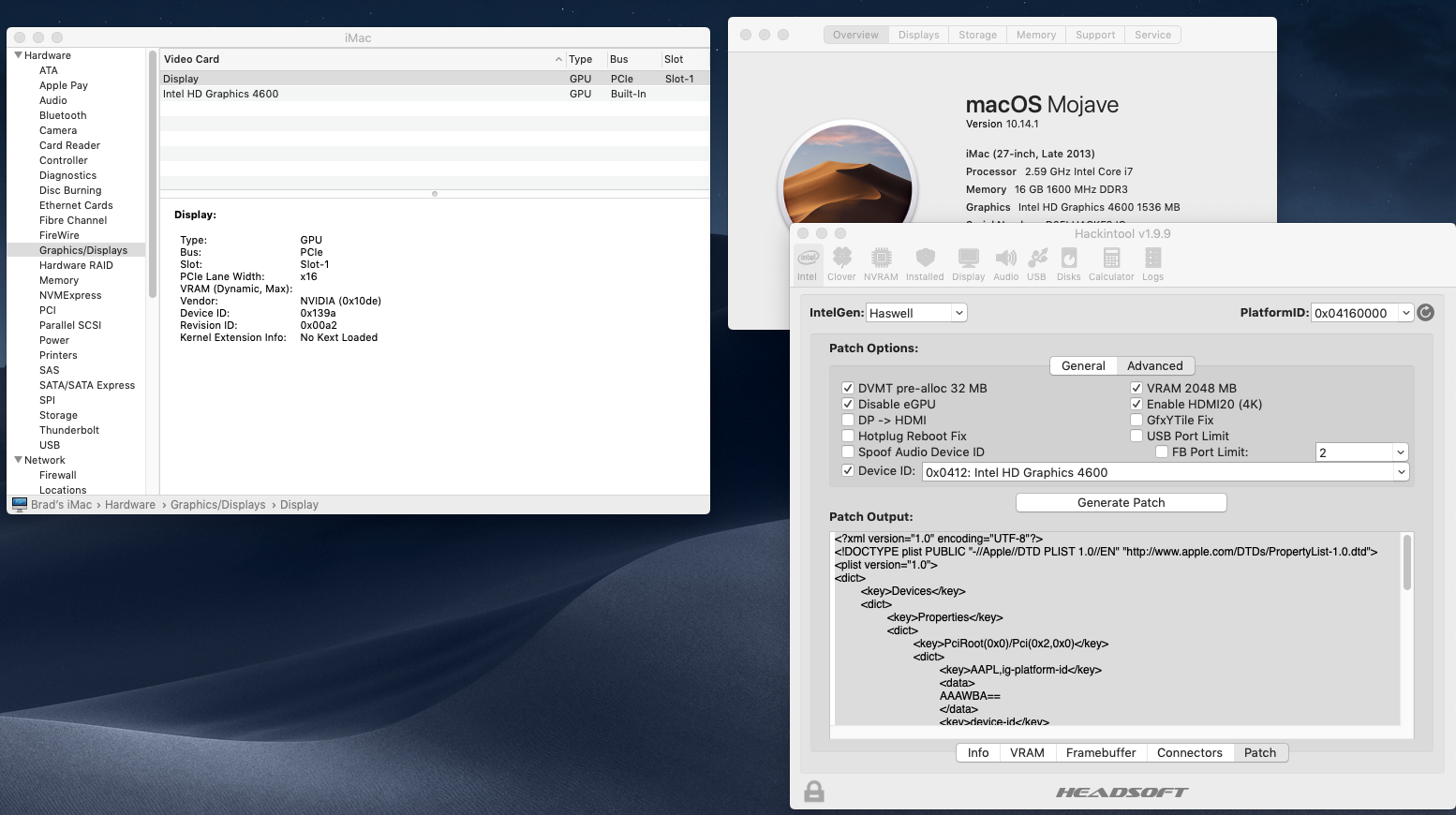The height and width of the screenshot is (815, 1456).
Task: Open the Logs icon in Hackintool
Action: pos(1152,264)
